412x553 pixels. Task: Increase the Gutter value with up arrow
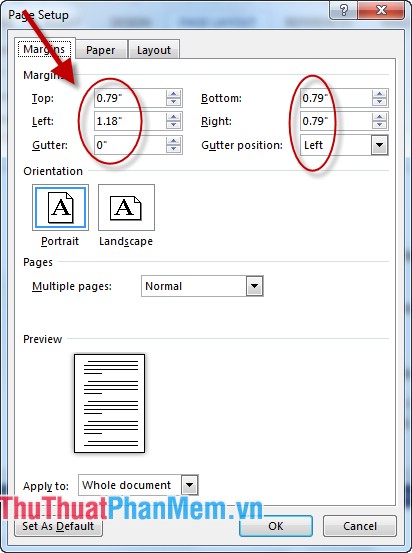point(174,141)
